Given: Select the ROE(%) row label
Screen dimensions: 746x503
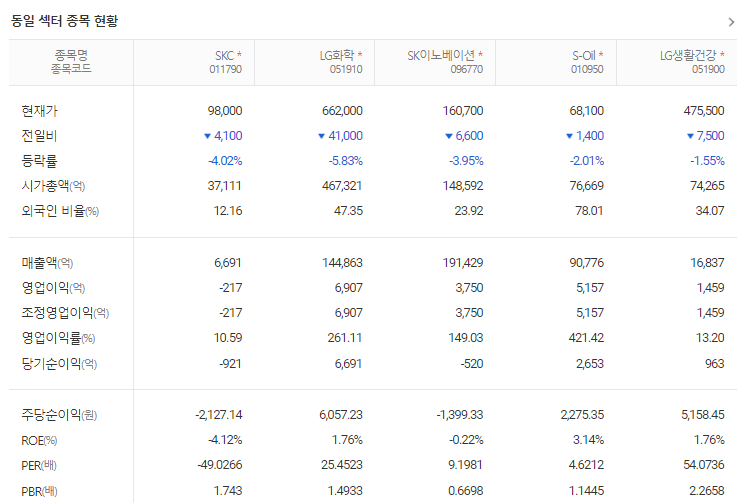Looking at the screenshot, I should pos(39,441).
